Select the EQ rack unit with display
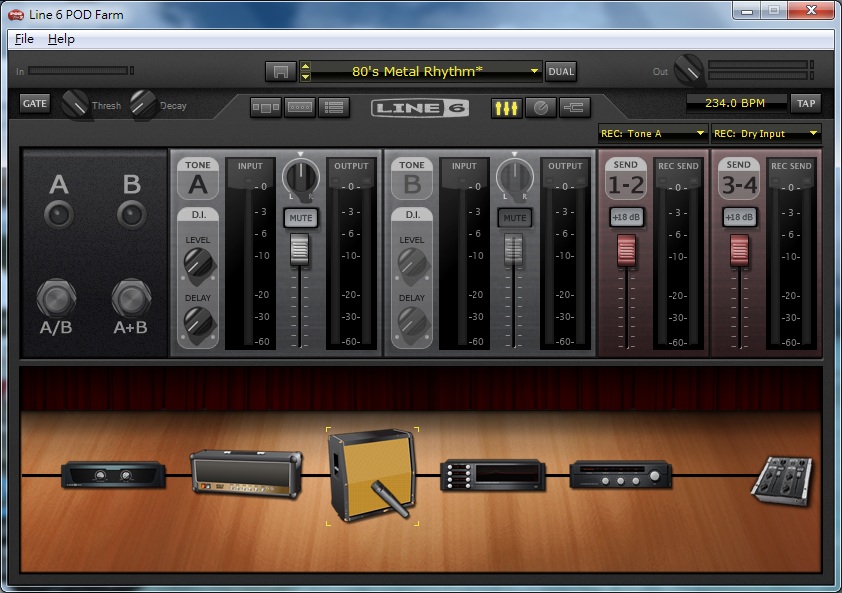 point(493,475)
